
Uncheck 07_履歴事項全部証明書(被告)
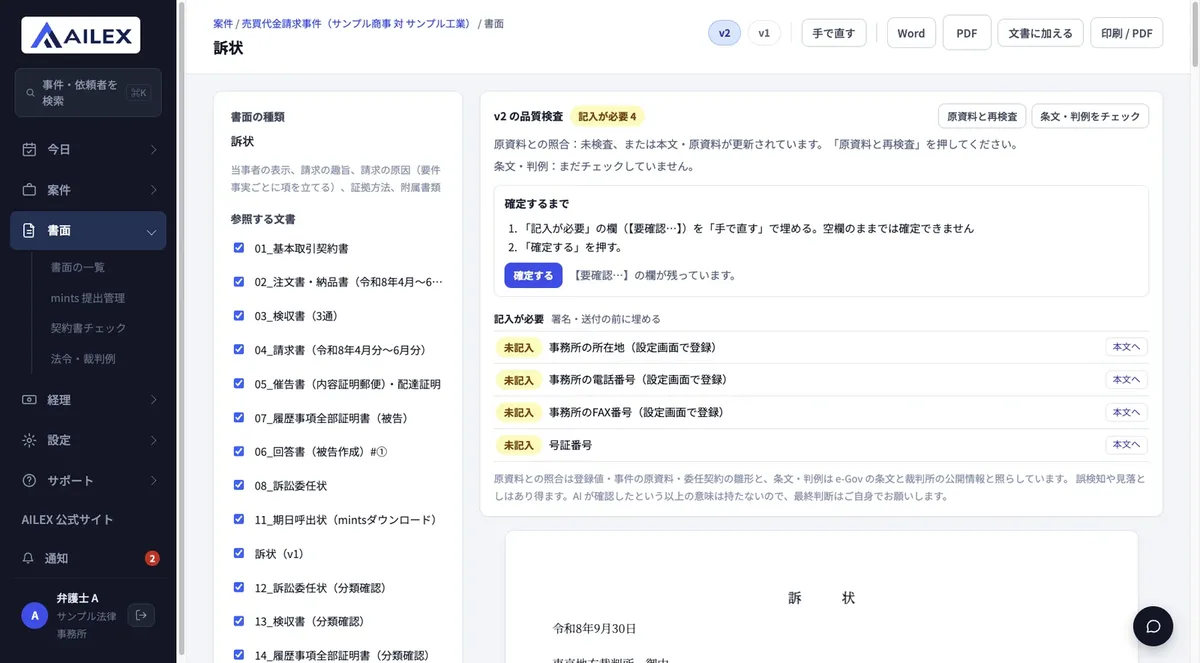[239, 417]
